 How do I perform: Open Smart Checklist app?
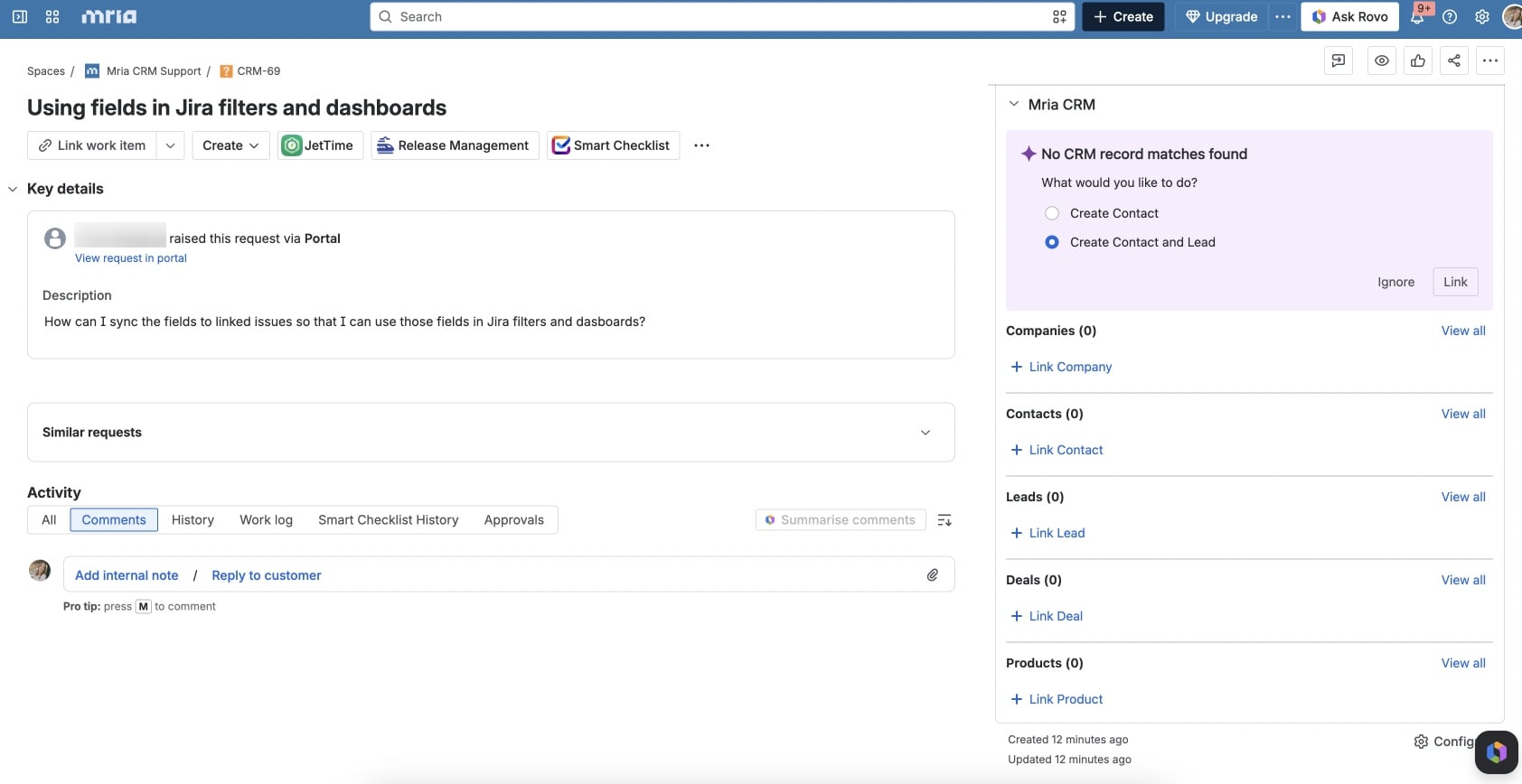[x=613, y=145]
